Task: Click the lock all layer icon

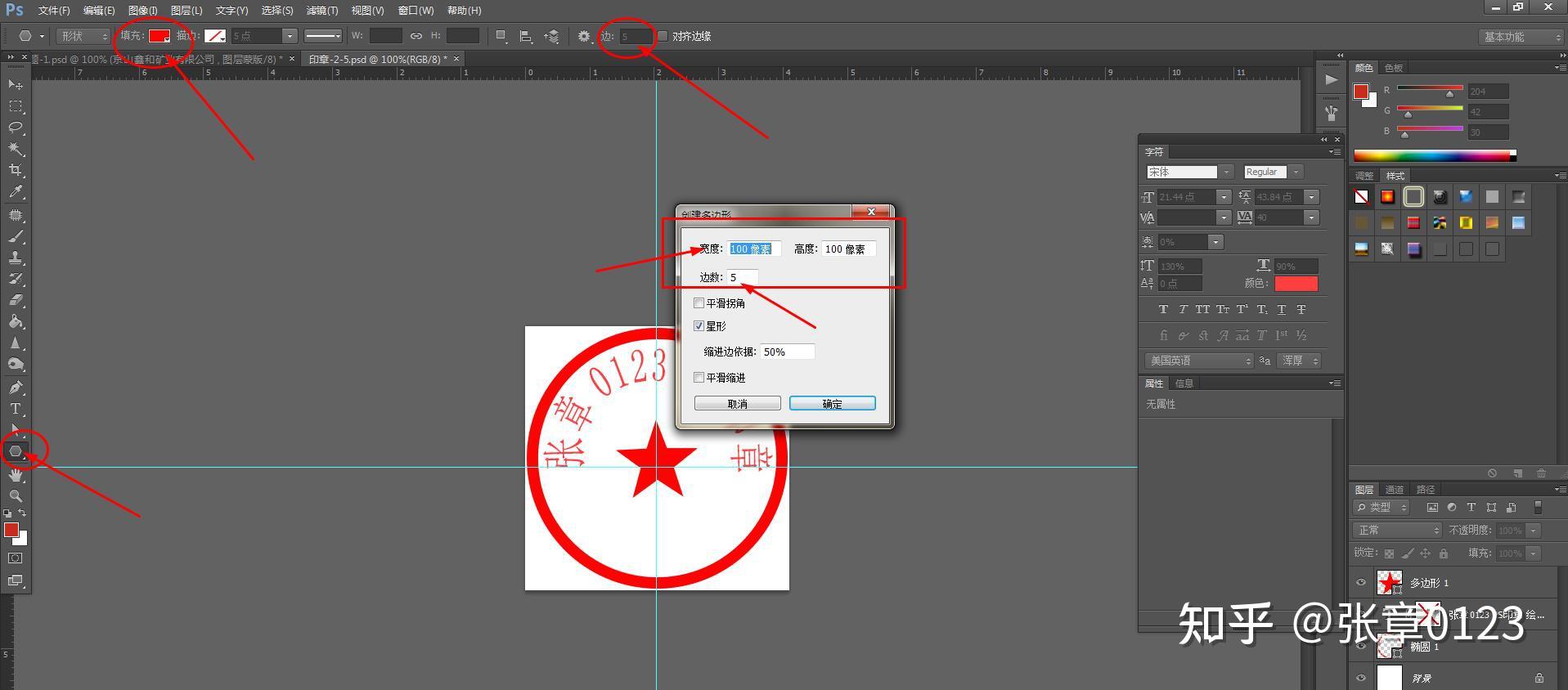Action: click(x=1444, y=553)
